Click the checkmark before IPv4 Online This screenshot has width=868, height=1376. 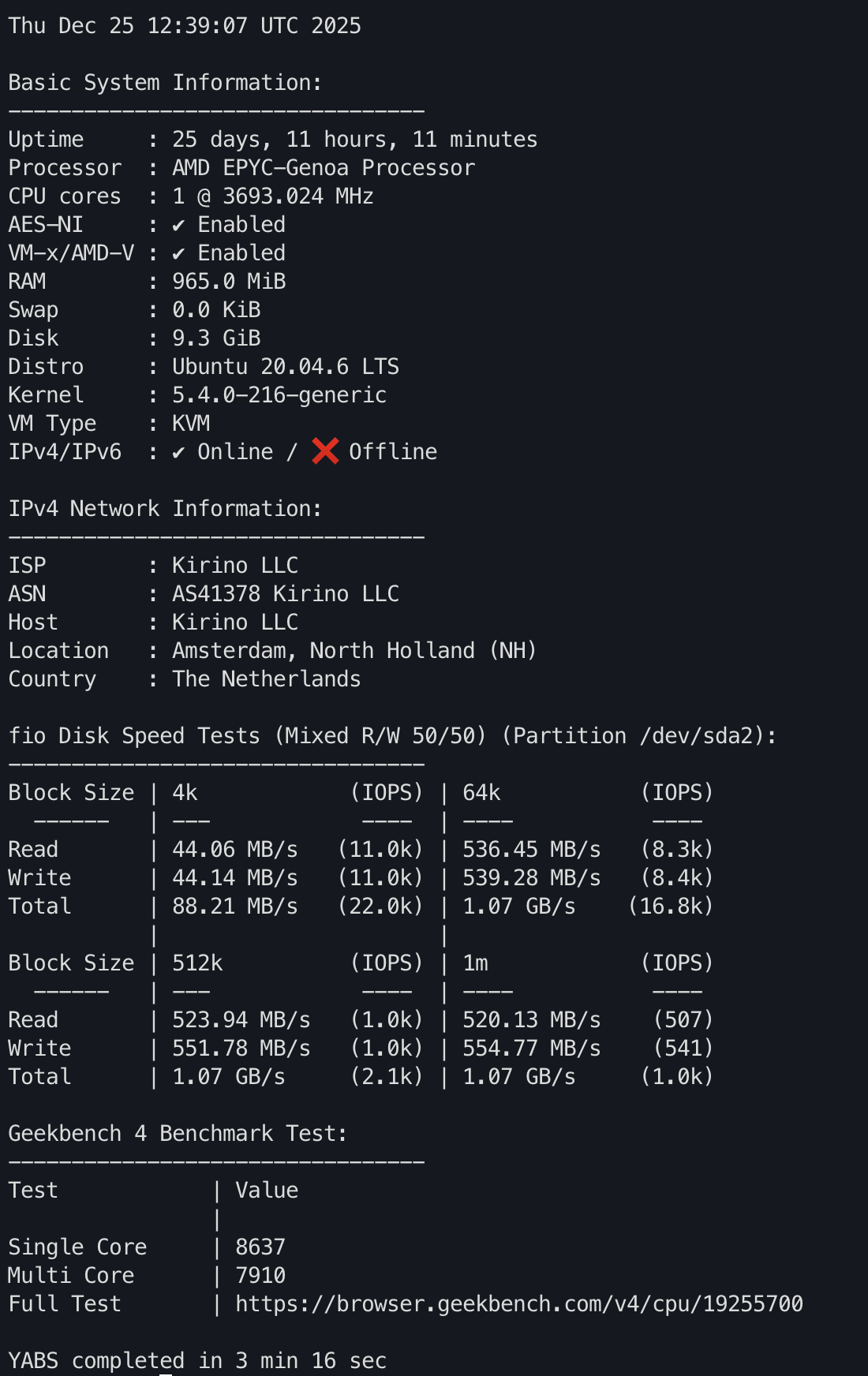coord(179,453)
